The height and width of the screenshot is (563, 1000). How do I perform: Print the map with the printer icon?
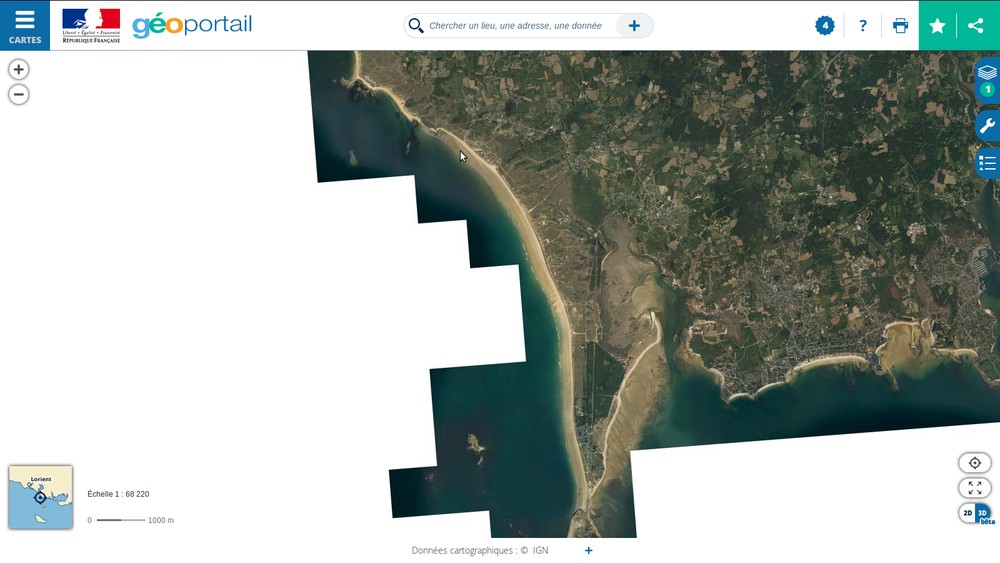coord(901,26)
